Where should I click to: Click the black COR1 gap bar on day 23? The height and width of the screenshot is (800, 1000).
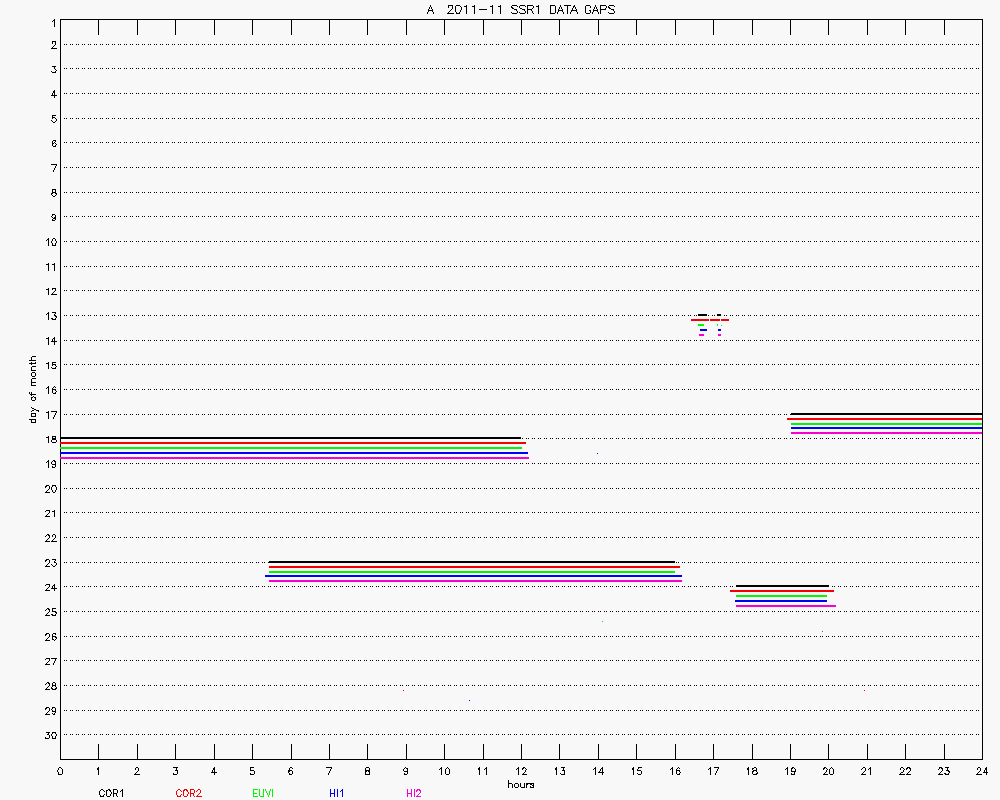[x=471, y=562]
